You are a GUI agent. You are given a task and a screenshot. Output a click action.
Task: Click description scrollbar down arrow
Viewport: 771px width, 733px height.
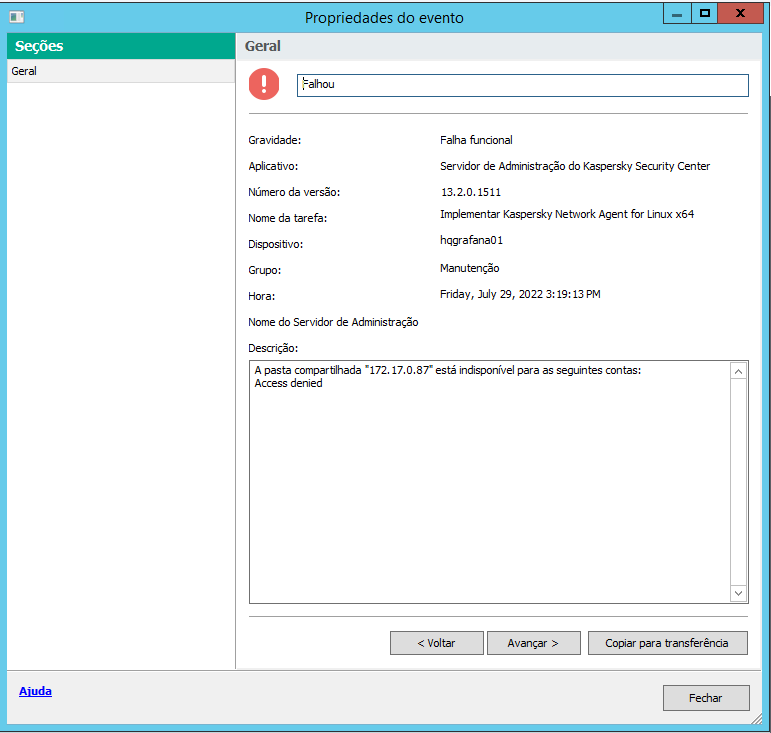(738, 593)
